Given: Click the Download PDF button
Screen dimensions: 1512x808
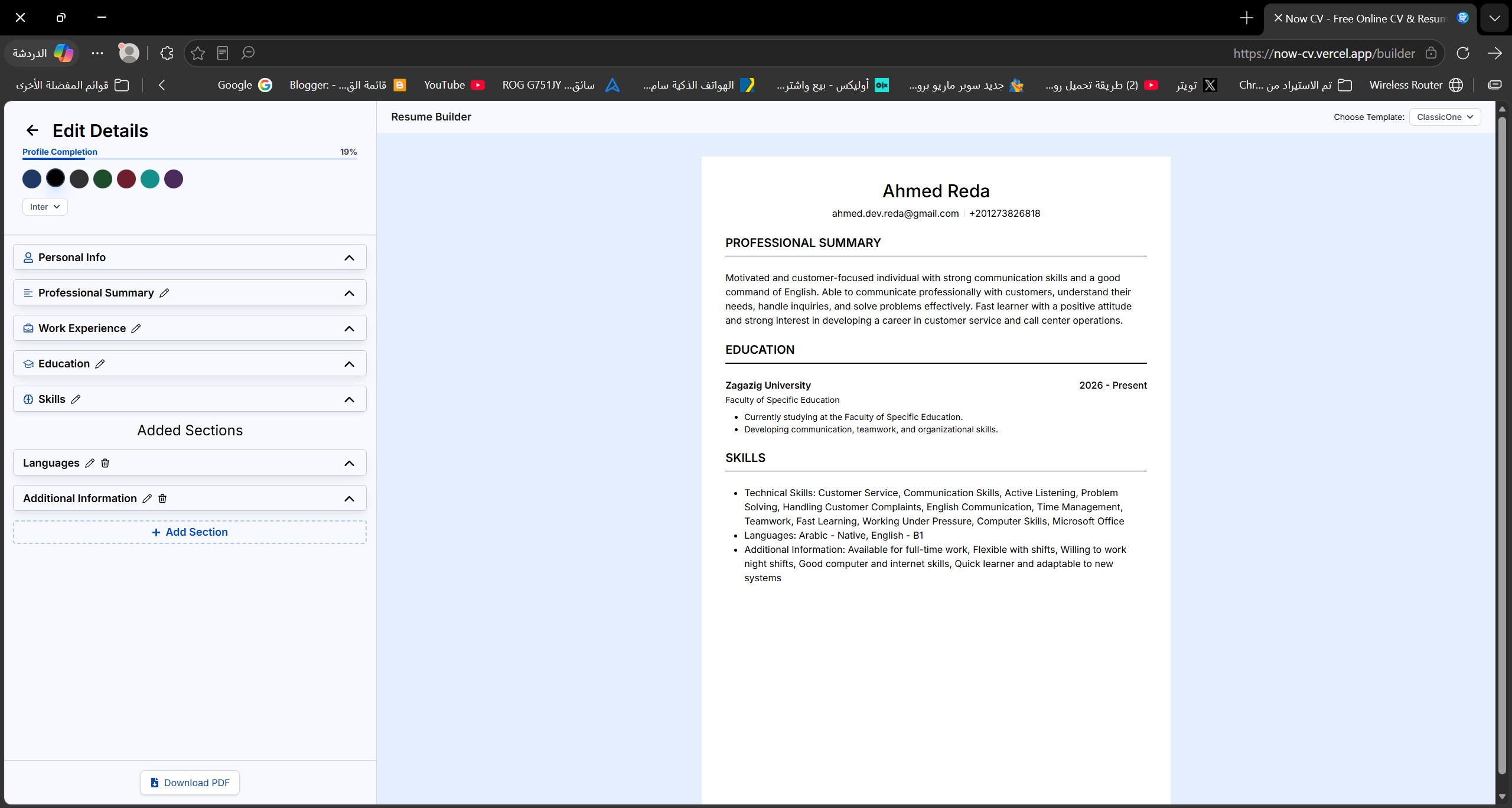Looking at the screenshot, I should click(190, 783).
